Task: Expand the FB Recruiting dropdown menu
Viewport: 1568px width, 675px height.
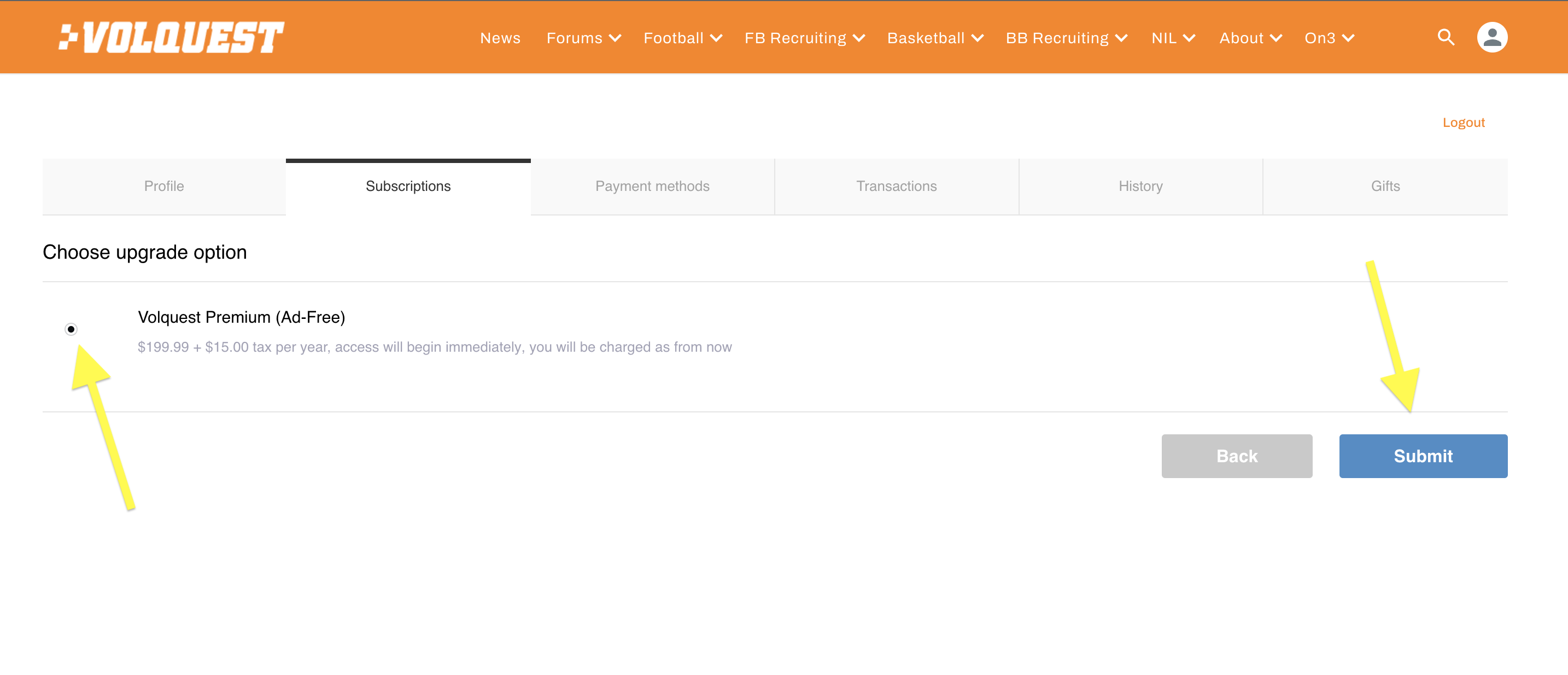Action: click(804, 38)
